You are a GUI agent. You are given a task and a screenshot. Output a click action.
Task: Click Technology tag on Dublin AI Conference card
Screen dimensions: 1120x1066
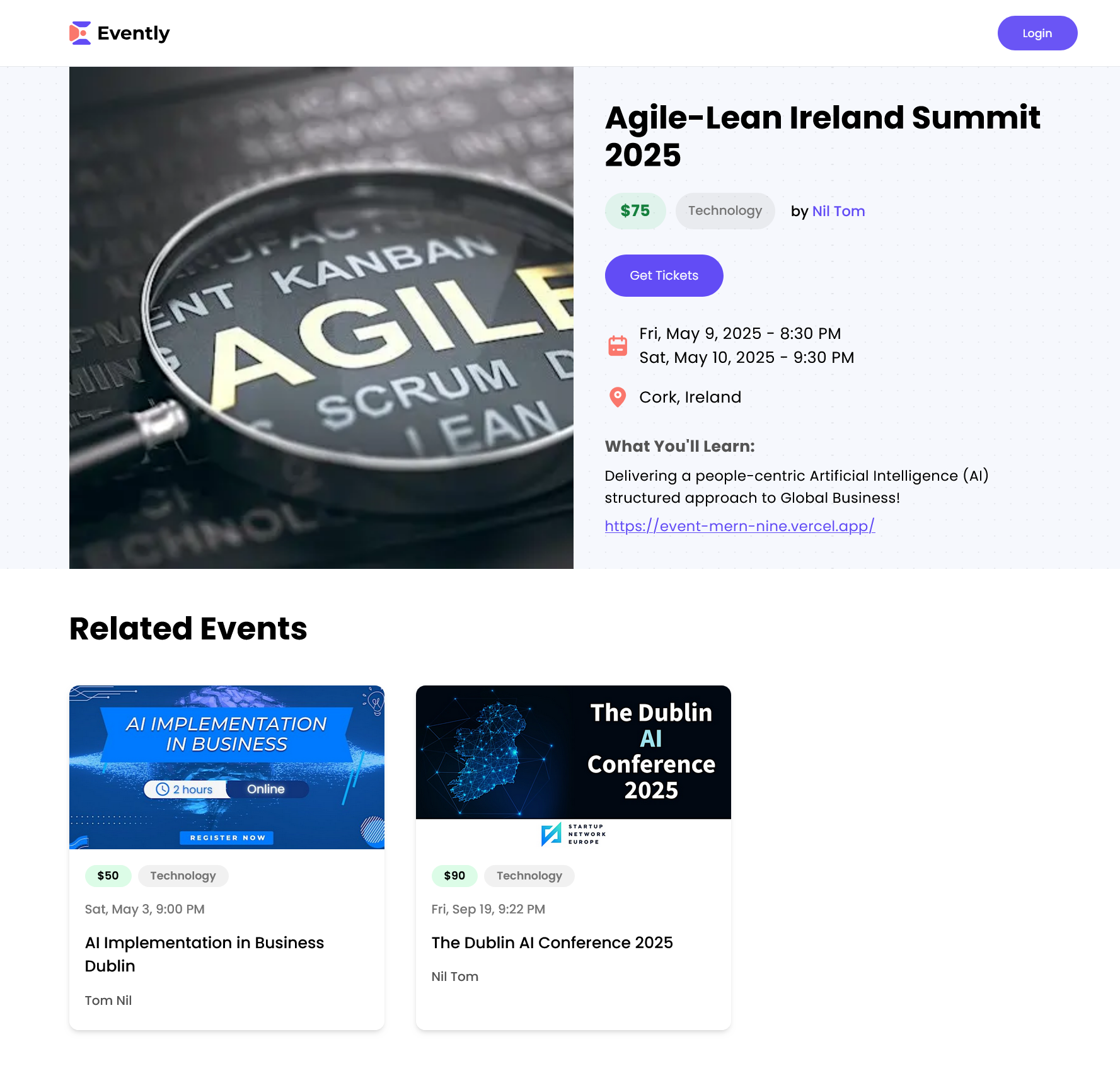coord(529,876)
